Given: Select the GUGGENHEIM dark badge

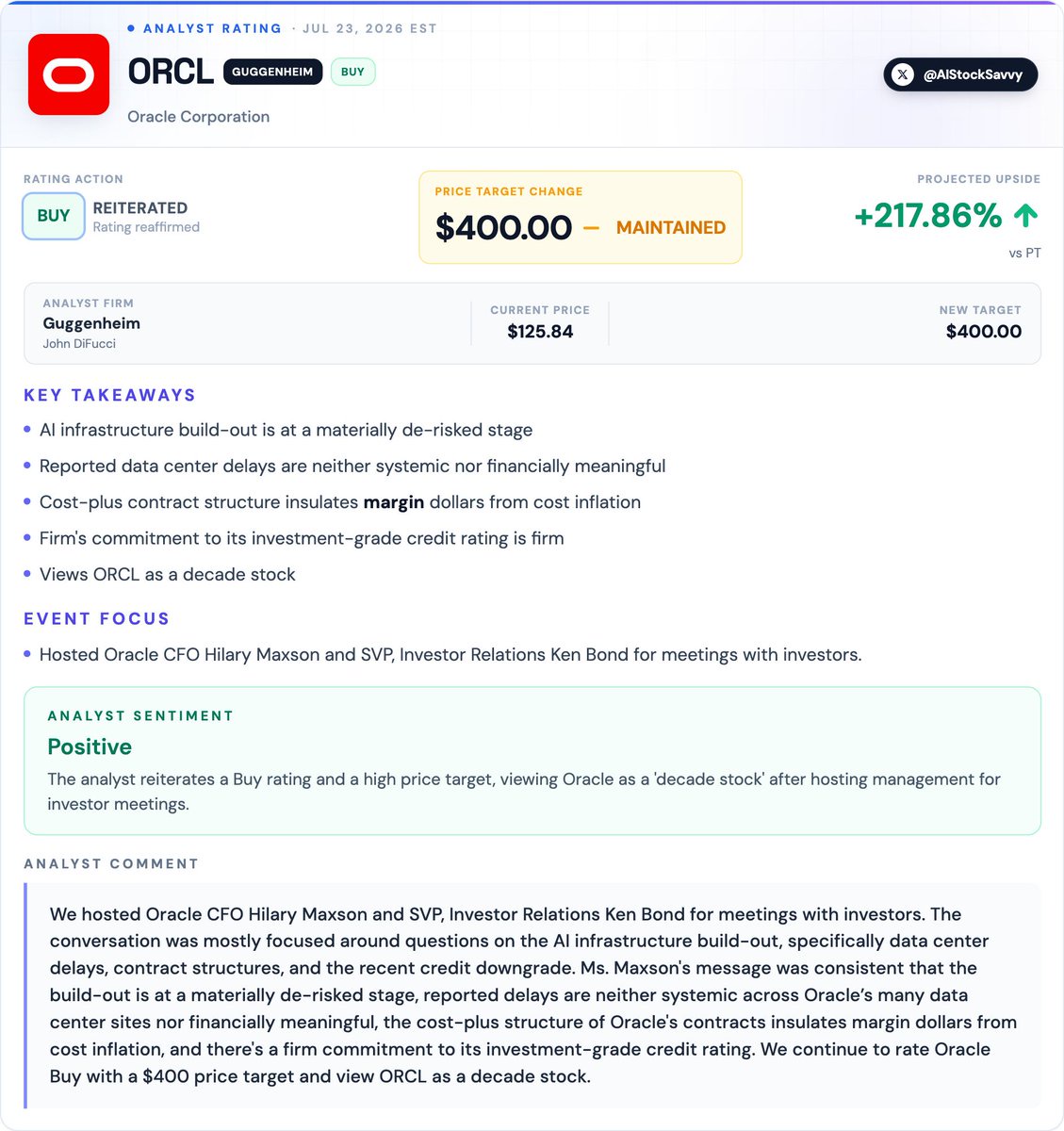Looking at the screenshot, I should (x=273, y=72).
